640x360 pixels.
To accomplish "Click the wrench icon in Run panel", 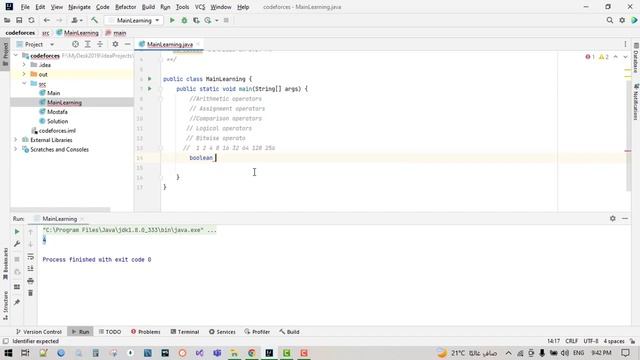I will click(x=17, y=244).
